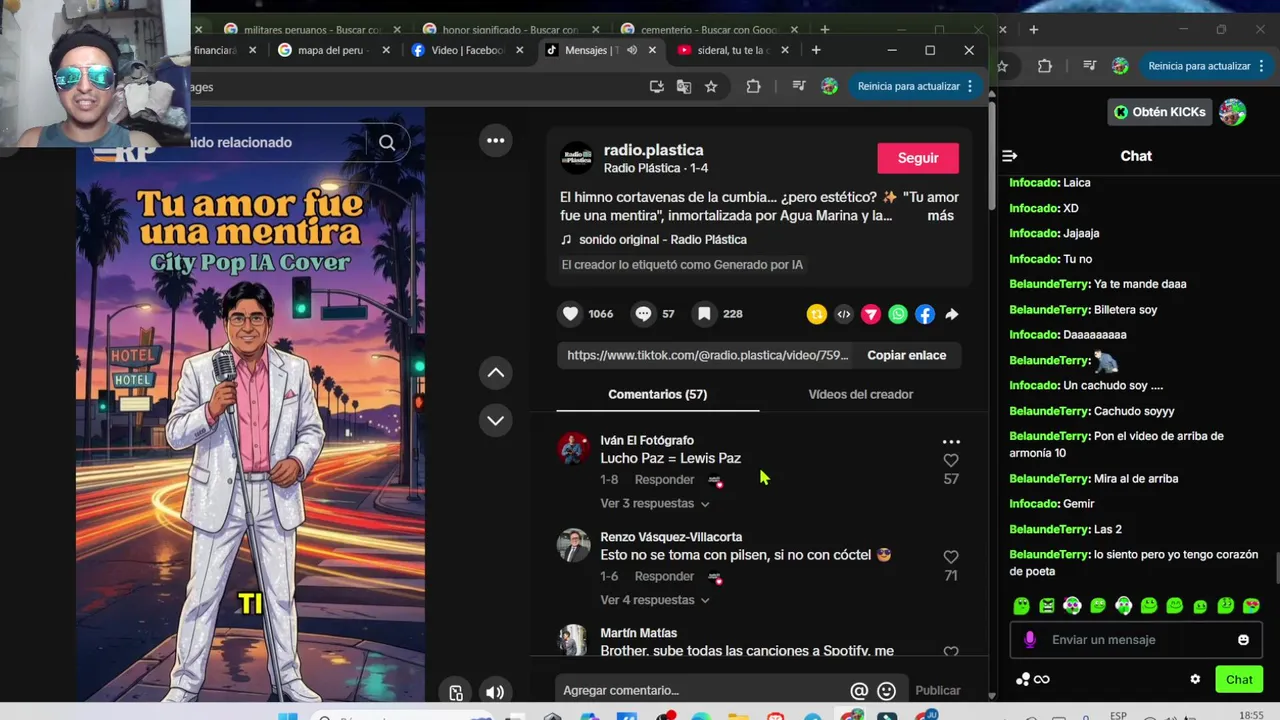Reply to Renzo Vásquez-Villacorta's comment
Image resolution: width=1280 pixels, height=720 pixels.
pyautogui.click(x=664, y=576)
